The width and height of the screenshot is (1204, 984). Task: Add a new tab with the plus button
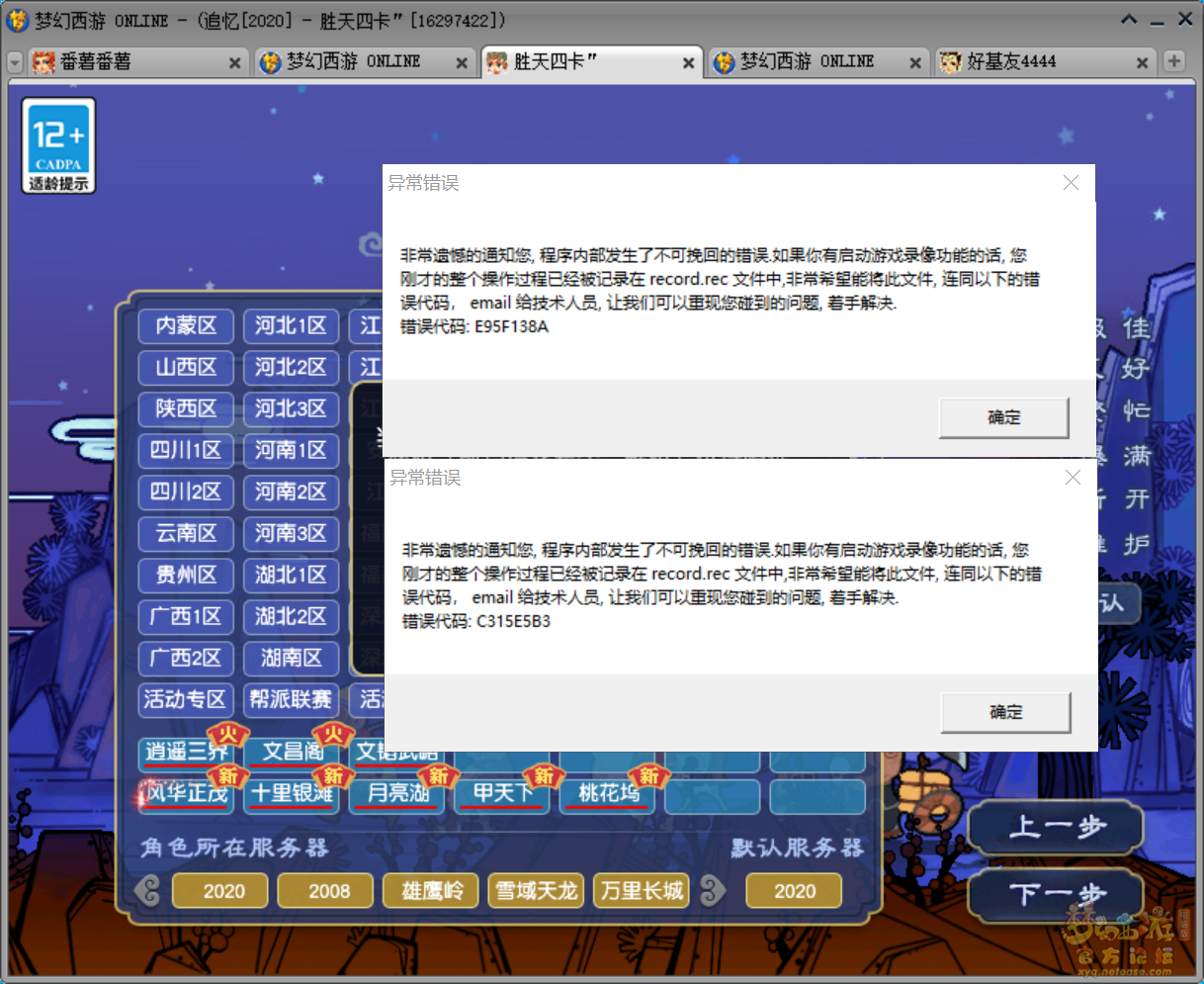(x=1174, y=61)
